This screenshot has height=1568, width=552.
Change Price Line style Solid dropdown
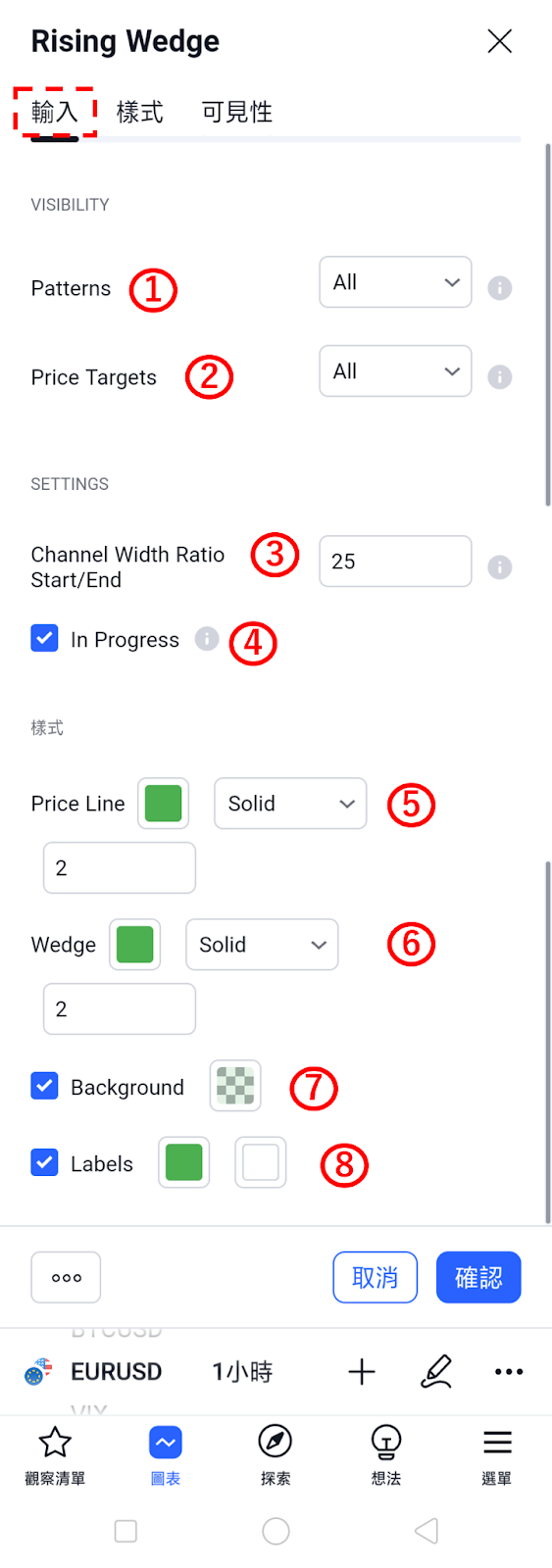[290, 804]
